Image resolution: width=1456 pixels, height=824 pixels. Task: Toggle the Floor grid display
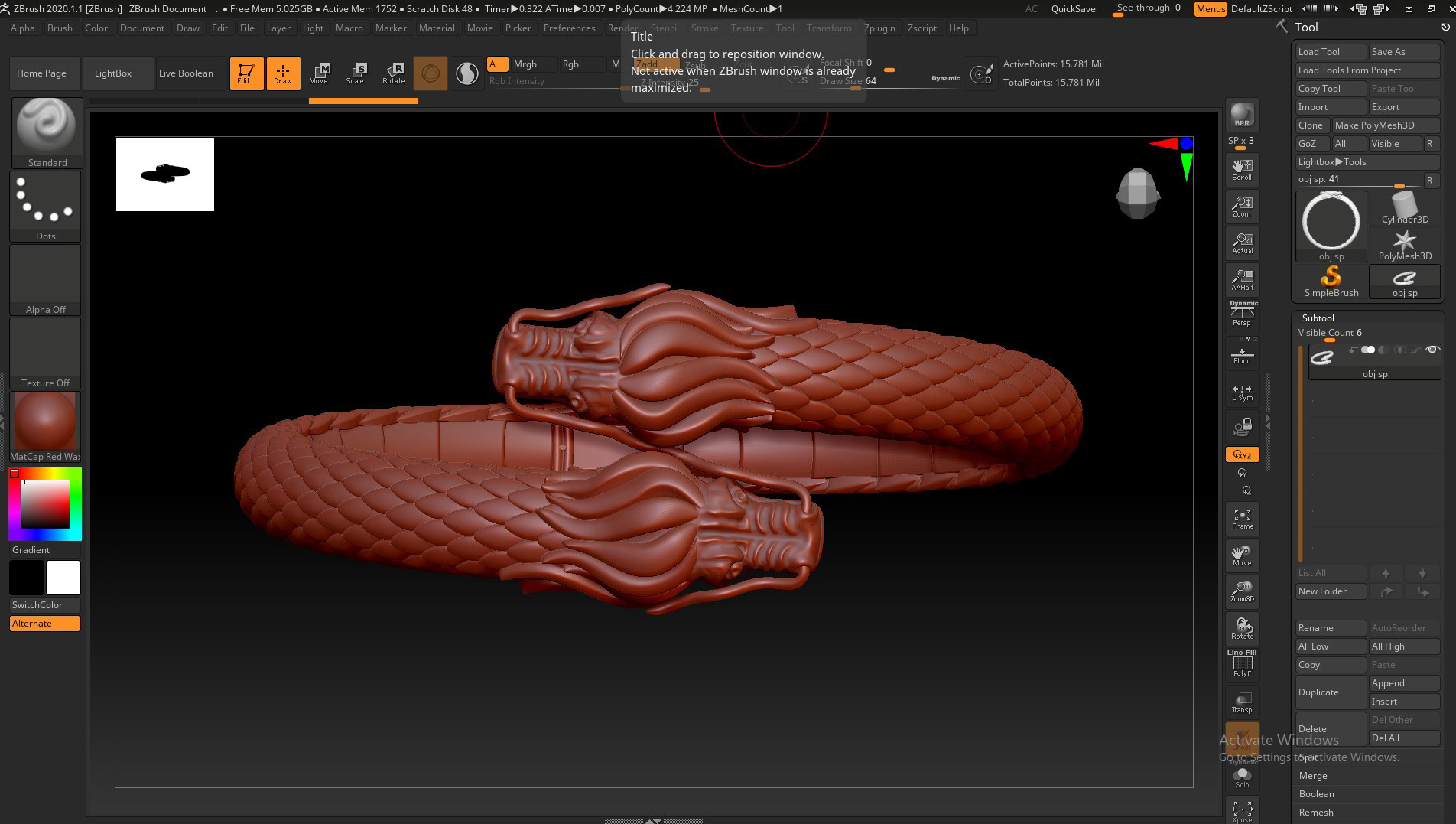[x=1242, y=354]
